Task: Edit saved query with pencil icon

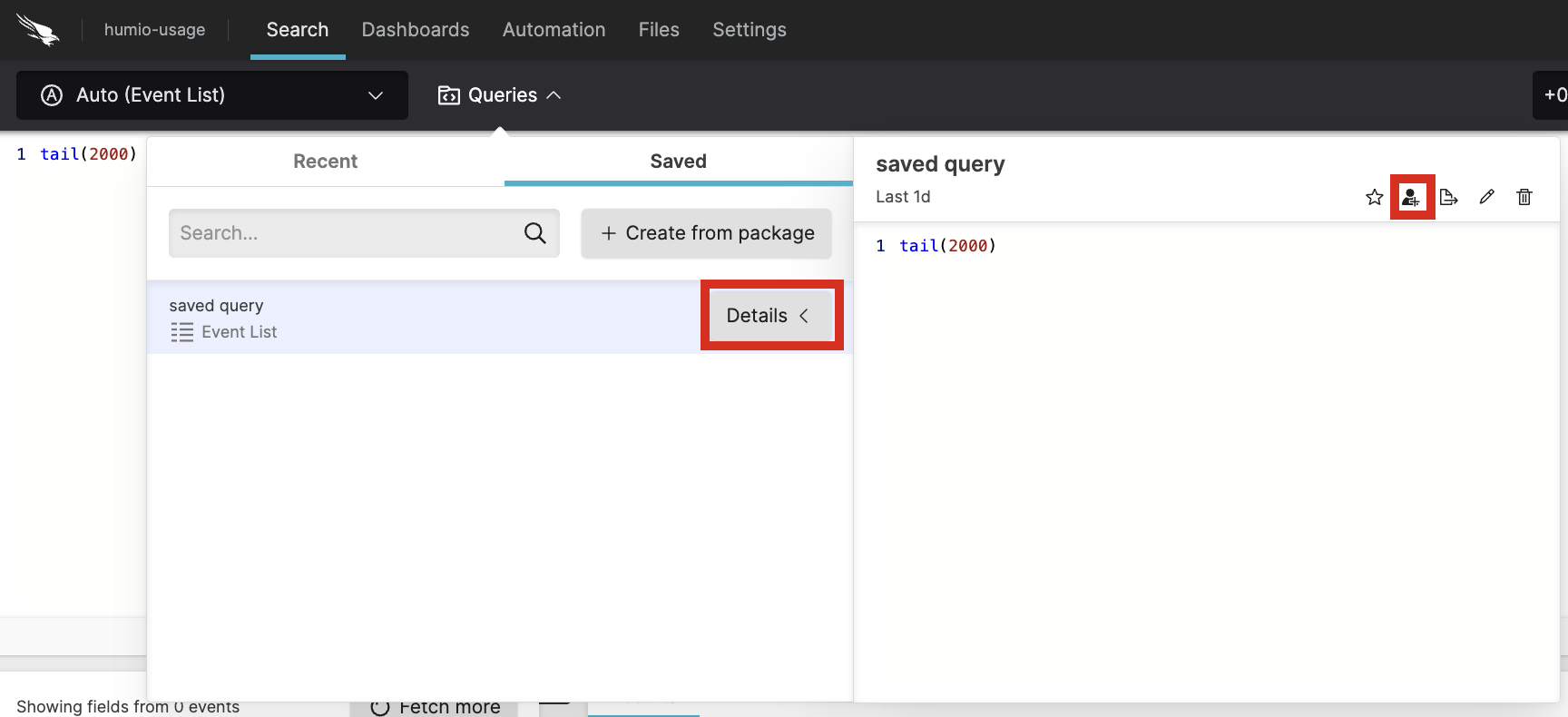Action: (x=1486, y=197)
